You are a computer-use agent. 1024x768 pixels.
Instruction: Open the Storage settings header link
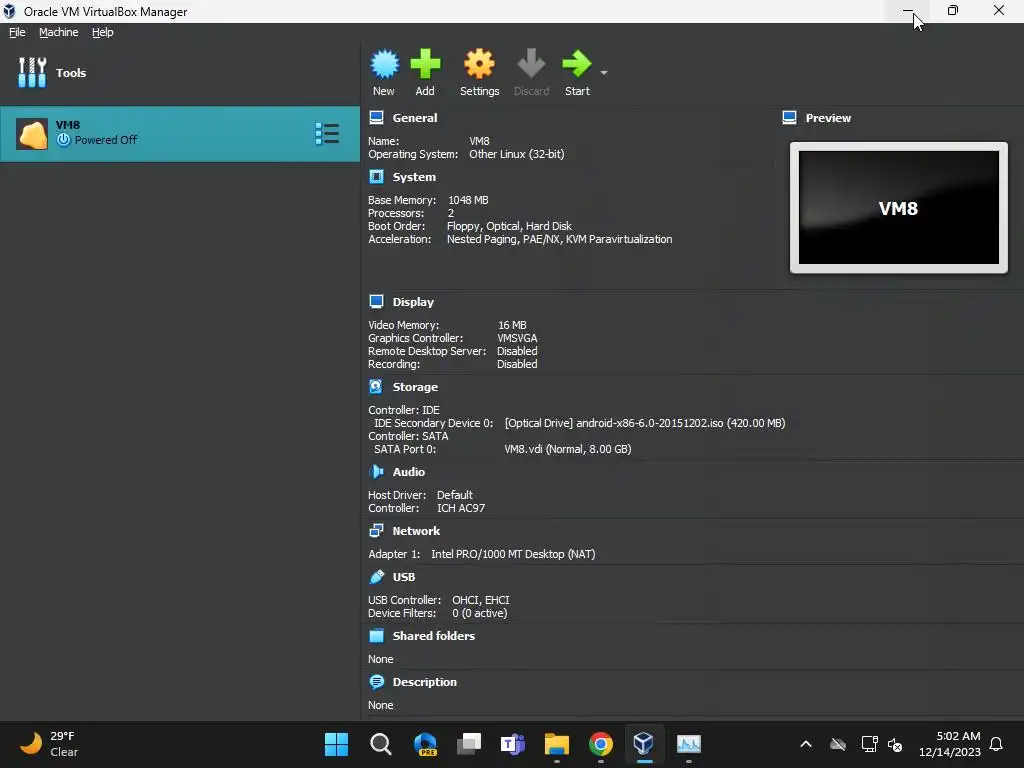(415, 387)
